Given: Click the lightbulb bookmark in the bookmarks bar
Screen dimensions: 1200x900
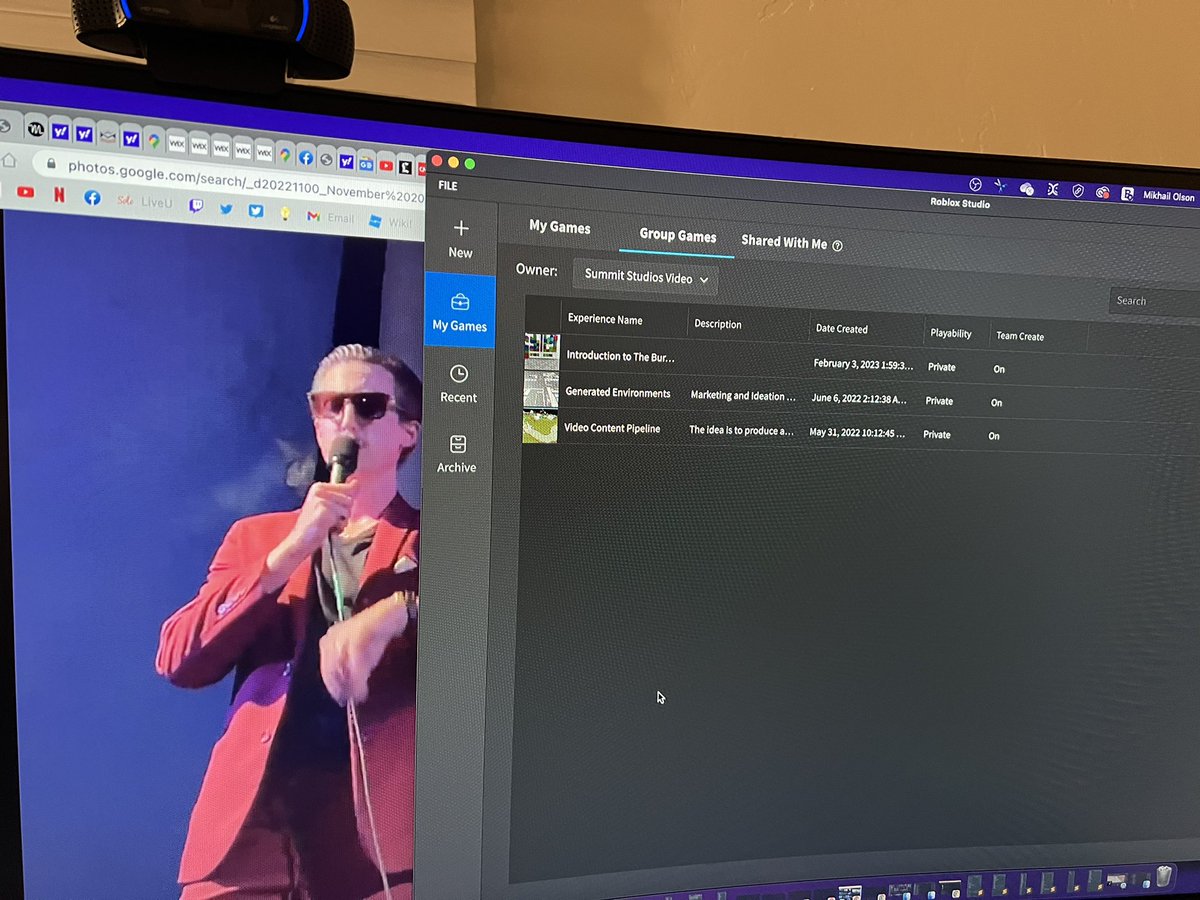Looking at the screenshot, I should [285, 213].
